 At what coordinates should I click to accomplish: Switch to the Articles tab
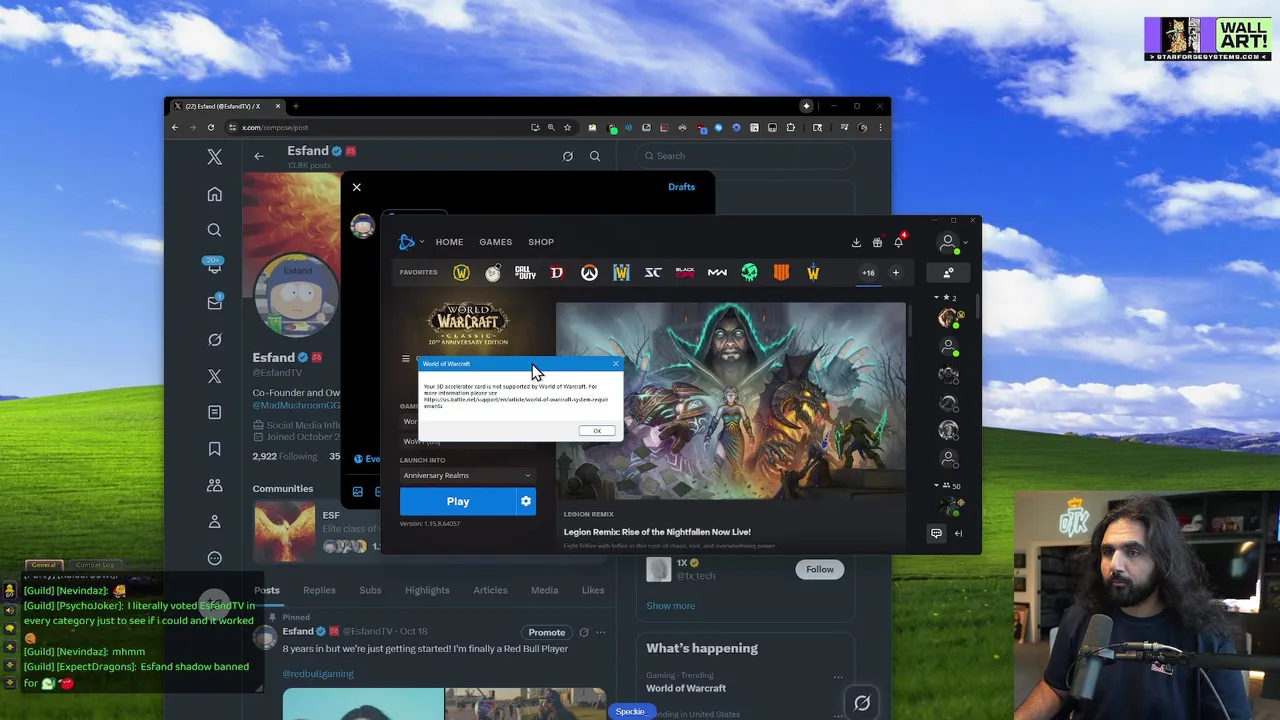point(490,590)
